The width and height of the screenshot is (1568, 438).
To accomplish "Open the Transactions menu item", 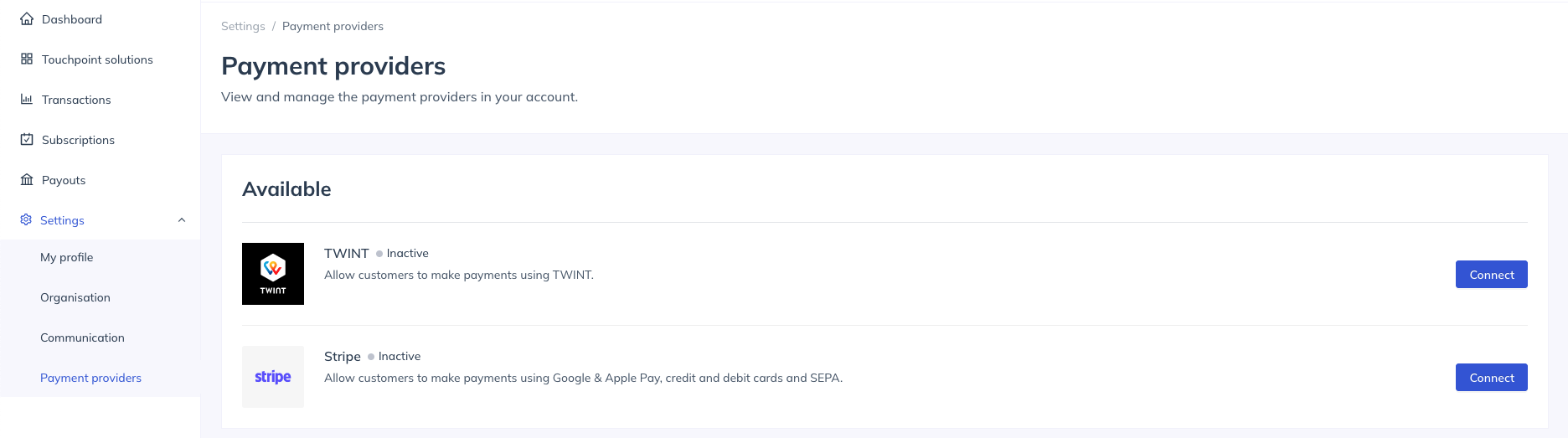I will click(76, 100).
